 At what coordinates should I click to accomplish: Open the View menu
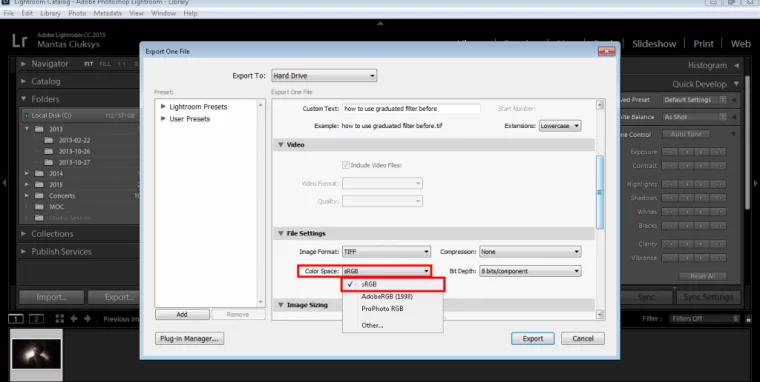(137, 13)
